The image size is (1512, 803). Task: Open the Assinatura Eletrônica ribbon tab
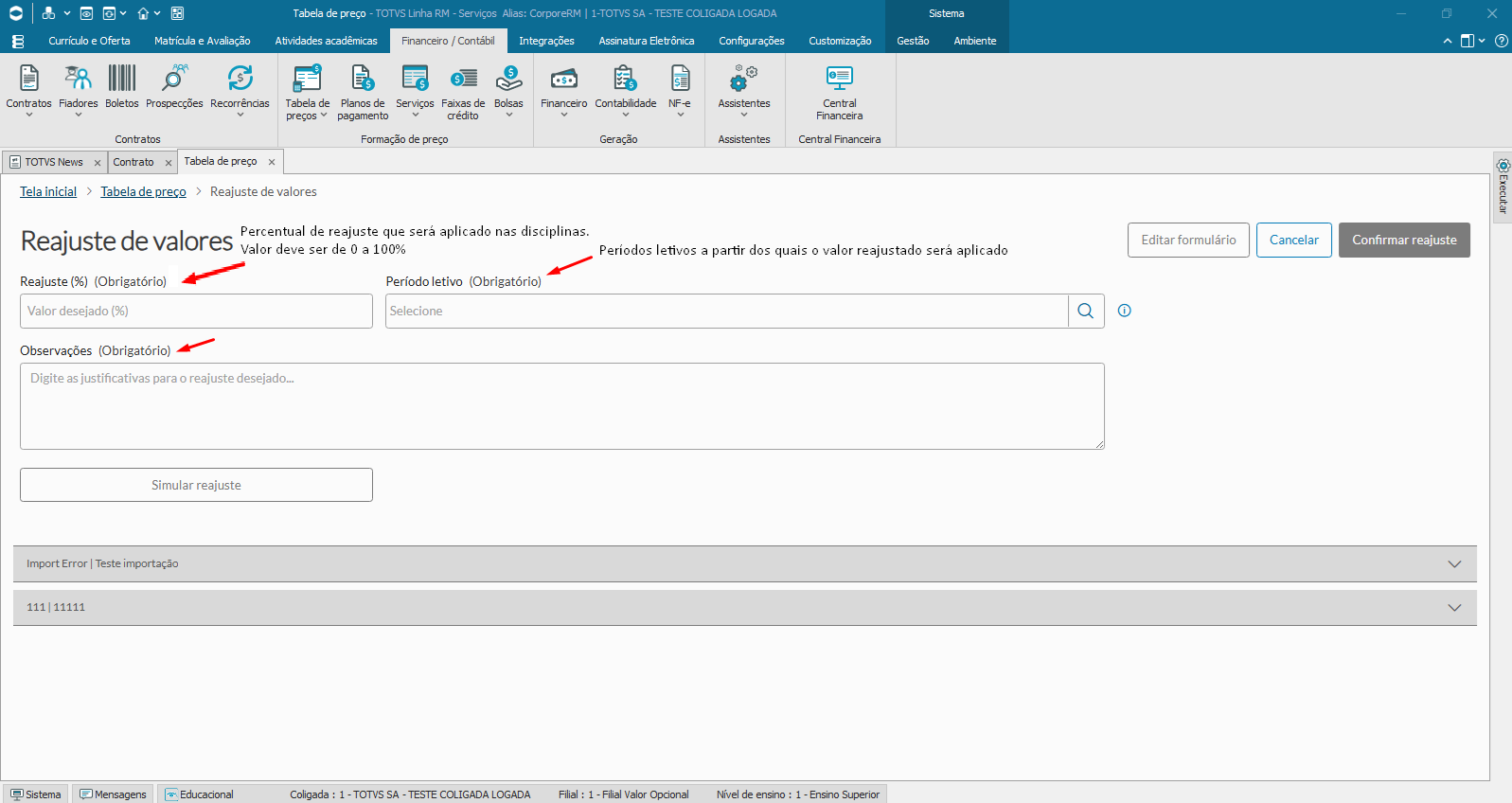[647, 41]
